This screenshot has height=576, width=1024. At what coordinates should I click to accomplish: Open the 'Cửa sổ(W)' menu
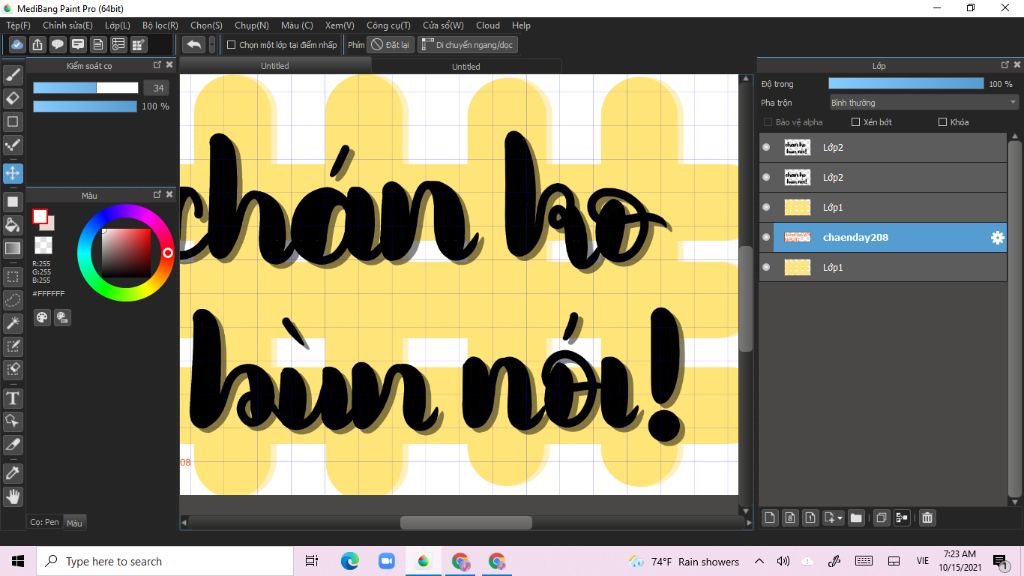pyautogui.click(x=443, y=25)
